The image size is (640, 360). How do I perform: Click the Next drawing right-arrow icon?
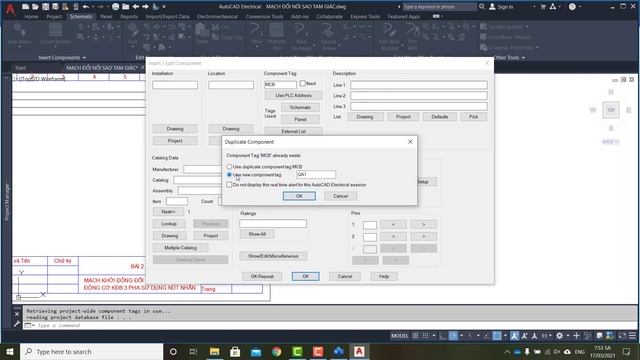145,7
